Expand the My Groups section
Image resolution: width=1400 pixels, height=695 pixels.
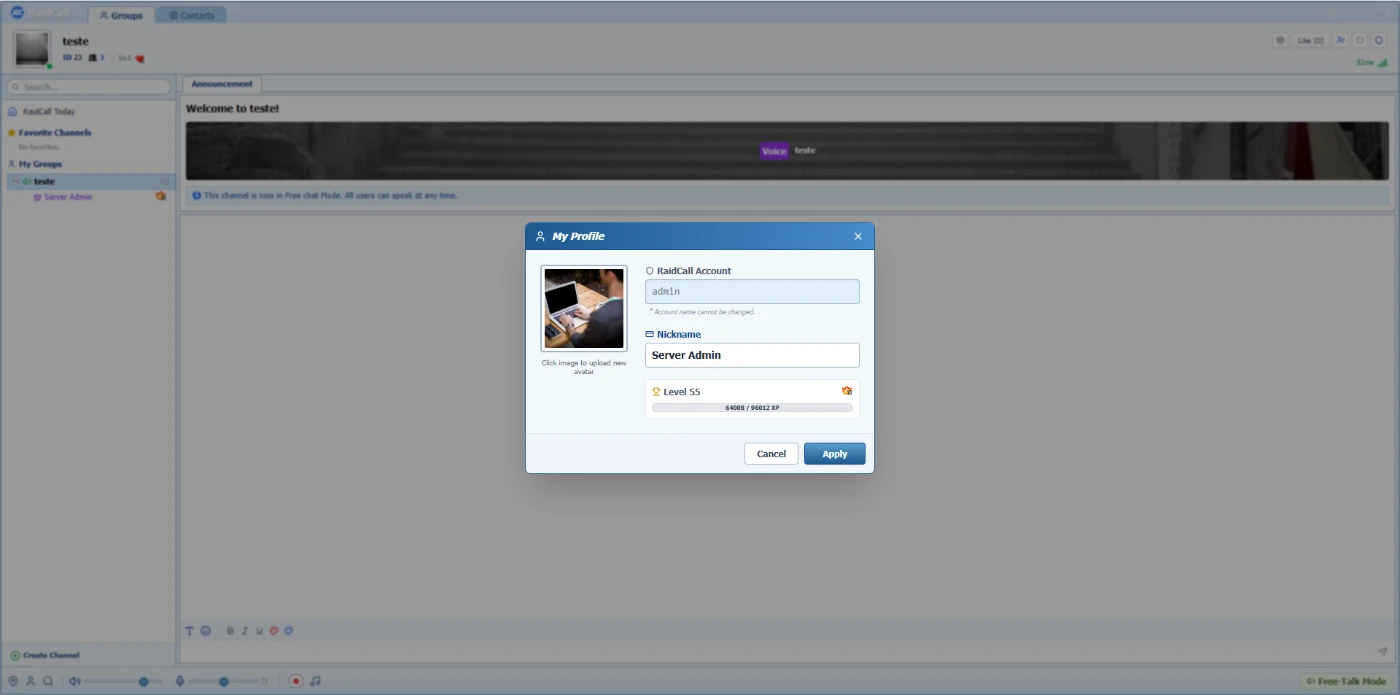[40, 164]
